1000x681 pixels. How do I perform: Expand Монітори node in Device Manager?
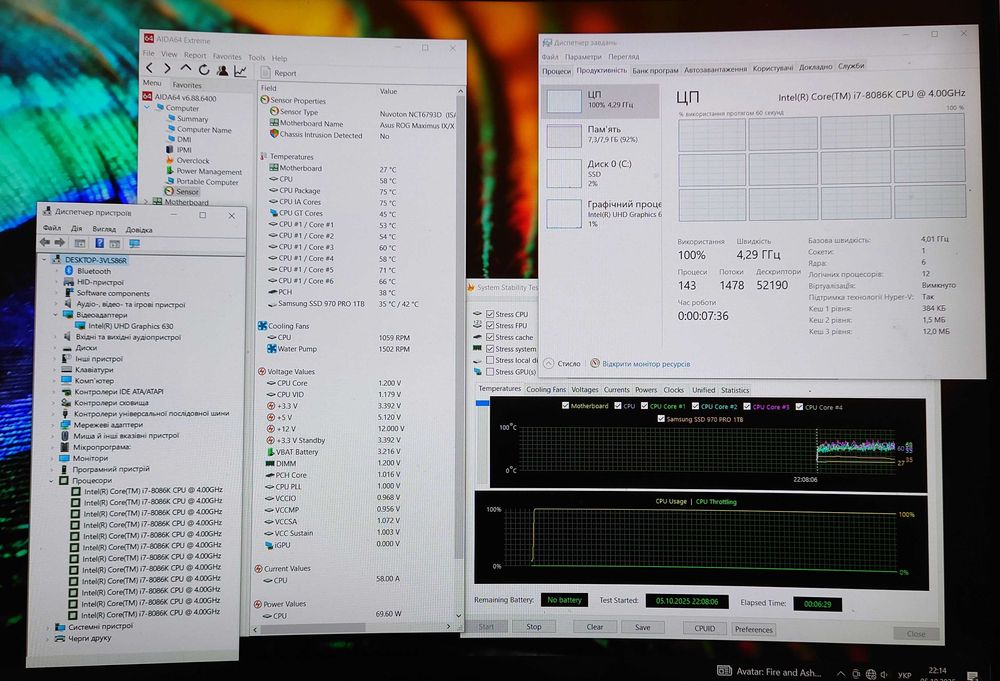point(52,458)
